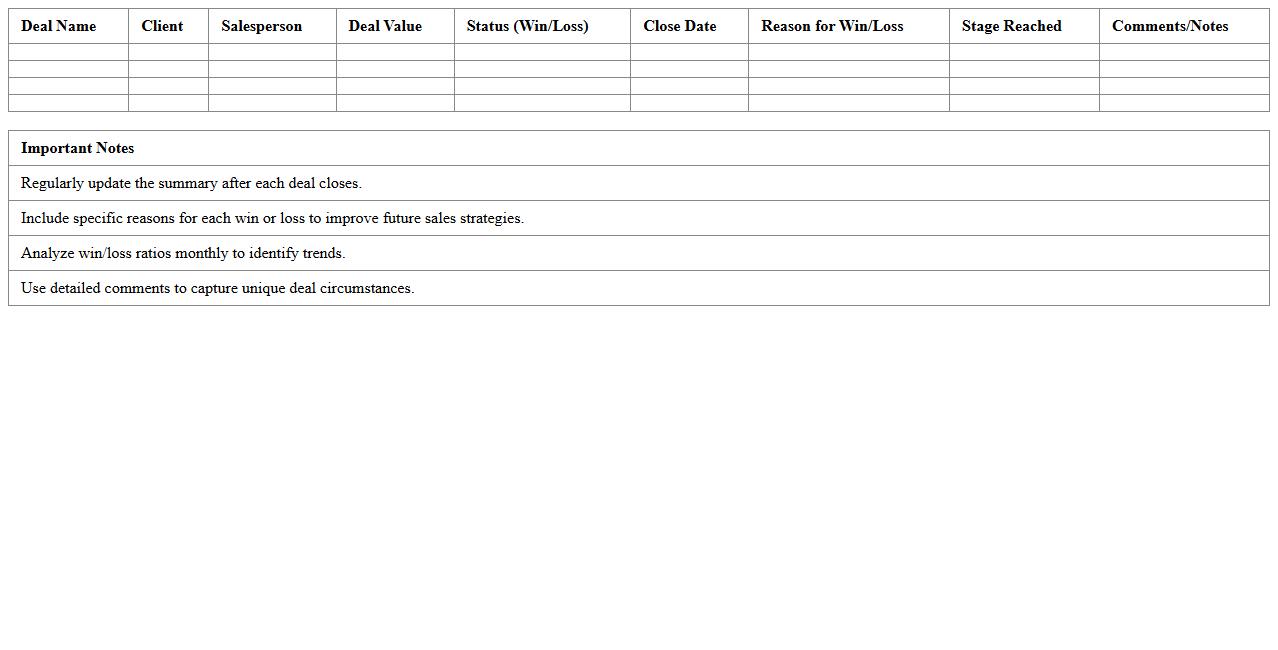Screen dimensions: 1278x650
Task: Click the Salesperson header cell
Action: pos(261,26)
